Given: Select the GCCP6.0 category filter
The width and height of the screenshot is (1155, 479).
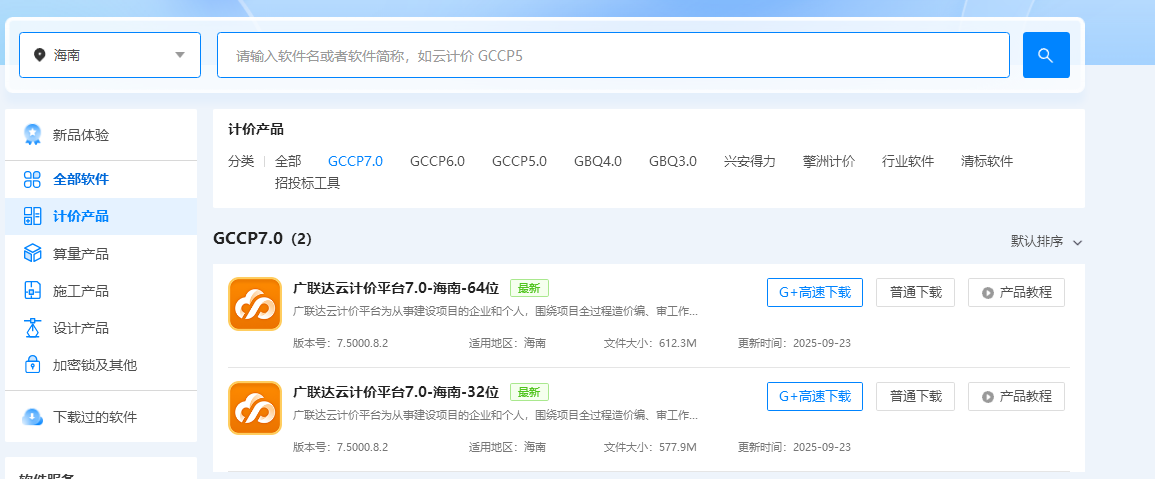Looking at the screenshot, I should pyautogui.click(x=438, y=161).
